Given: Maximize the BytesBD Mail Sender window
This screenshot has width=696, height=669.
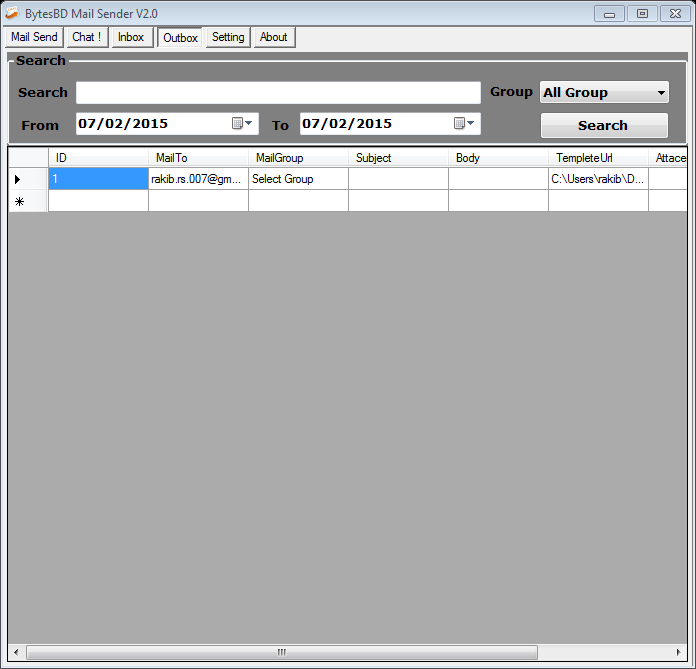Looking at the screenshot, I should [642, 14].
